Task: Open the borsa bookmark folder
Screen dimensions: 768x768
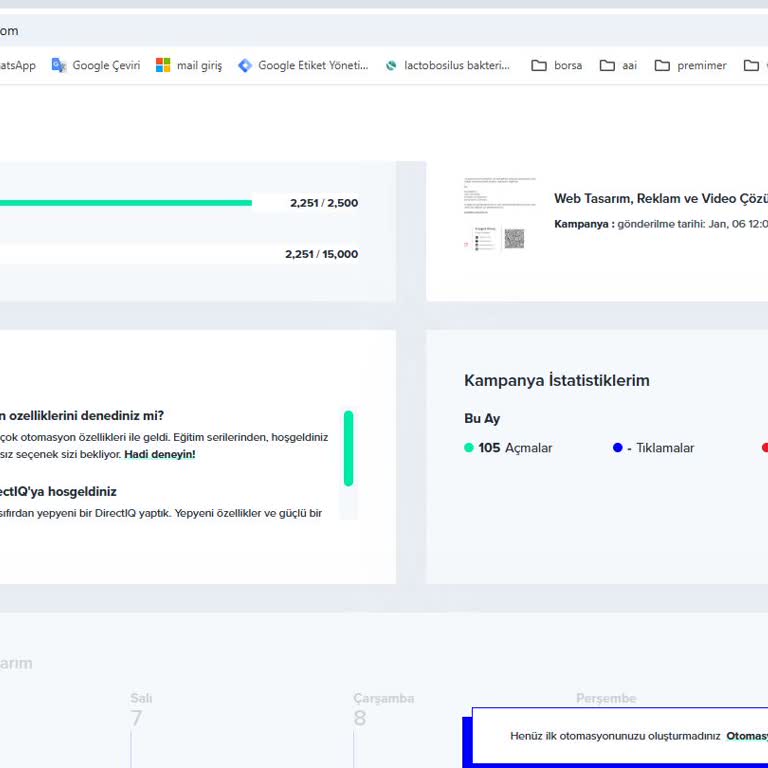Action: tap(556, 65)
